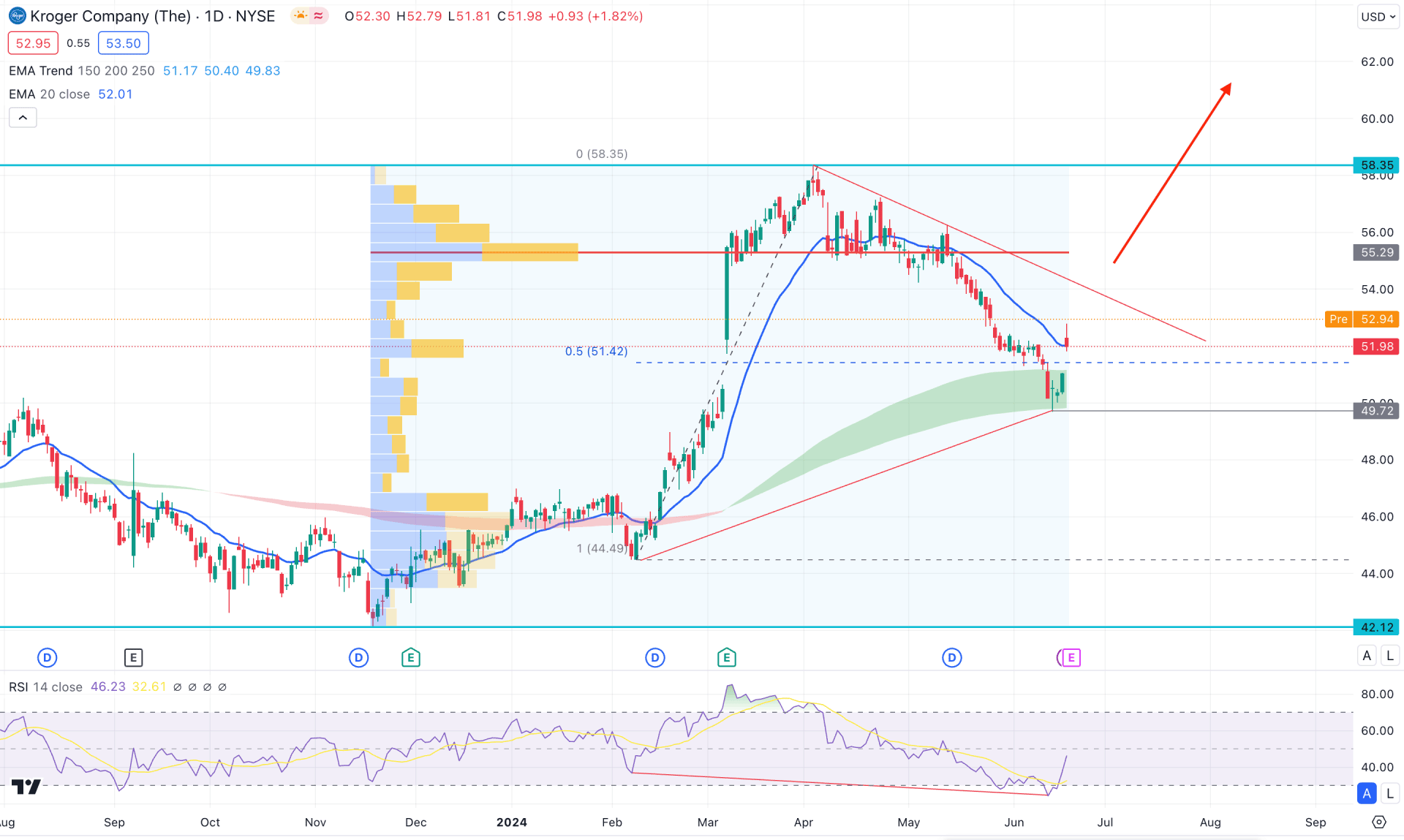
Task: Click the 55.29 price axis label
Action: coord(1376,252)
